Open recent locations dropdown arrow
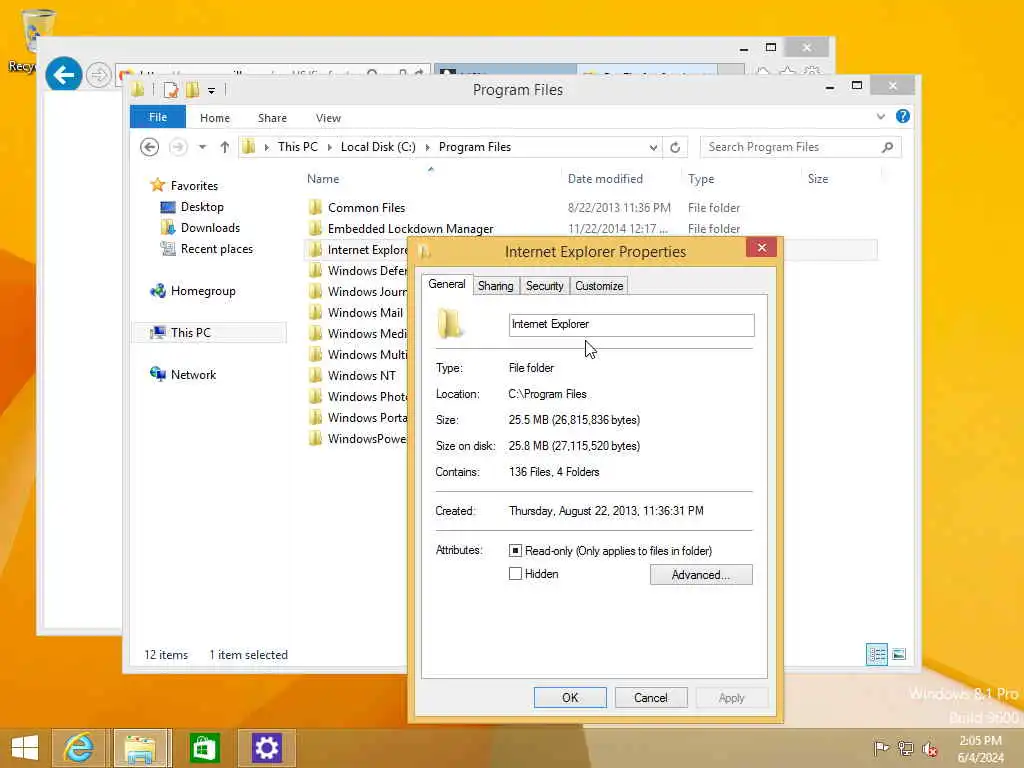 click(203, 147)
